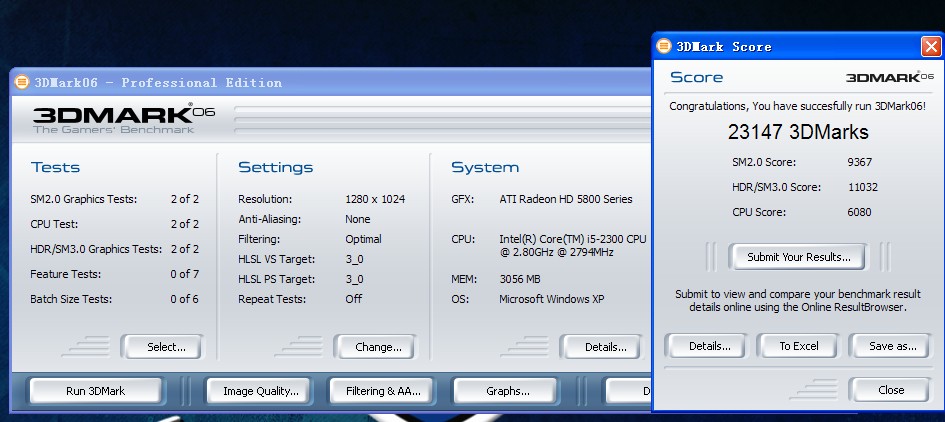This screenshot has height=422, width=945.
Task: Click the Score heading in the Score window
Action: 697,77
